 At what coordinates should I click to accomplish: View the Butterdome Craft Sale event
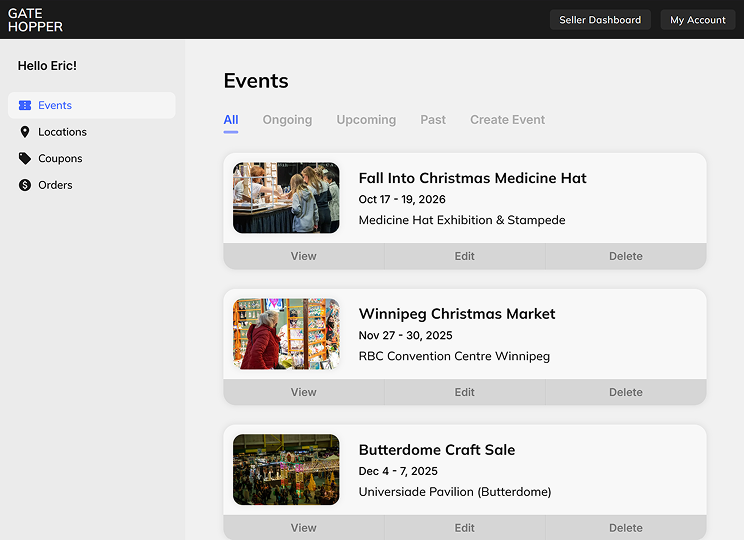coord(304,528)
